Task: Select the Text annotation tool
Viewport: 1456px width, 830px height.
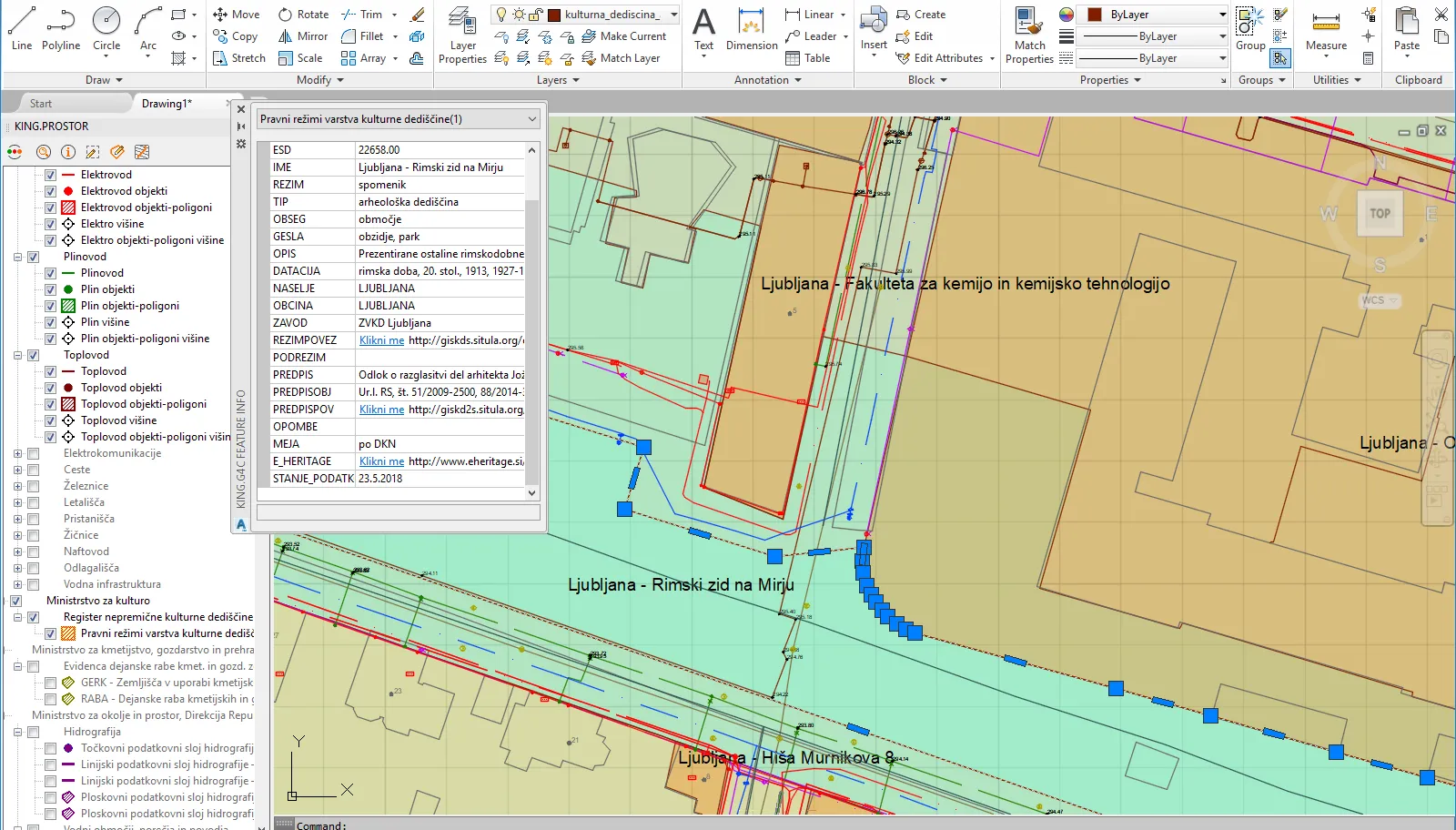Action: [703, 30]
